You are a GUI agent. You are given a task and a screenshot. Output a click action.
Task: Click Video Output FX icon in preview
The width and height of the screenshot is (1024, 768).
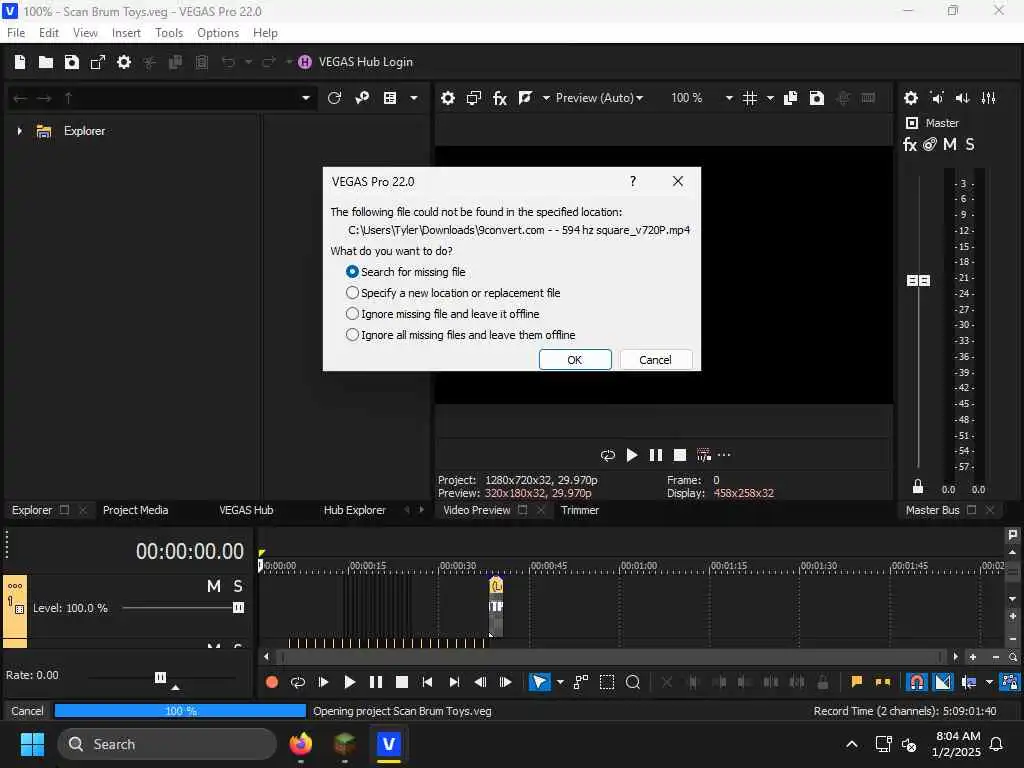500,98
